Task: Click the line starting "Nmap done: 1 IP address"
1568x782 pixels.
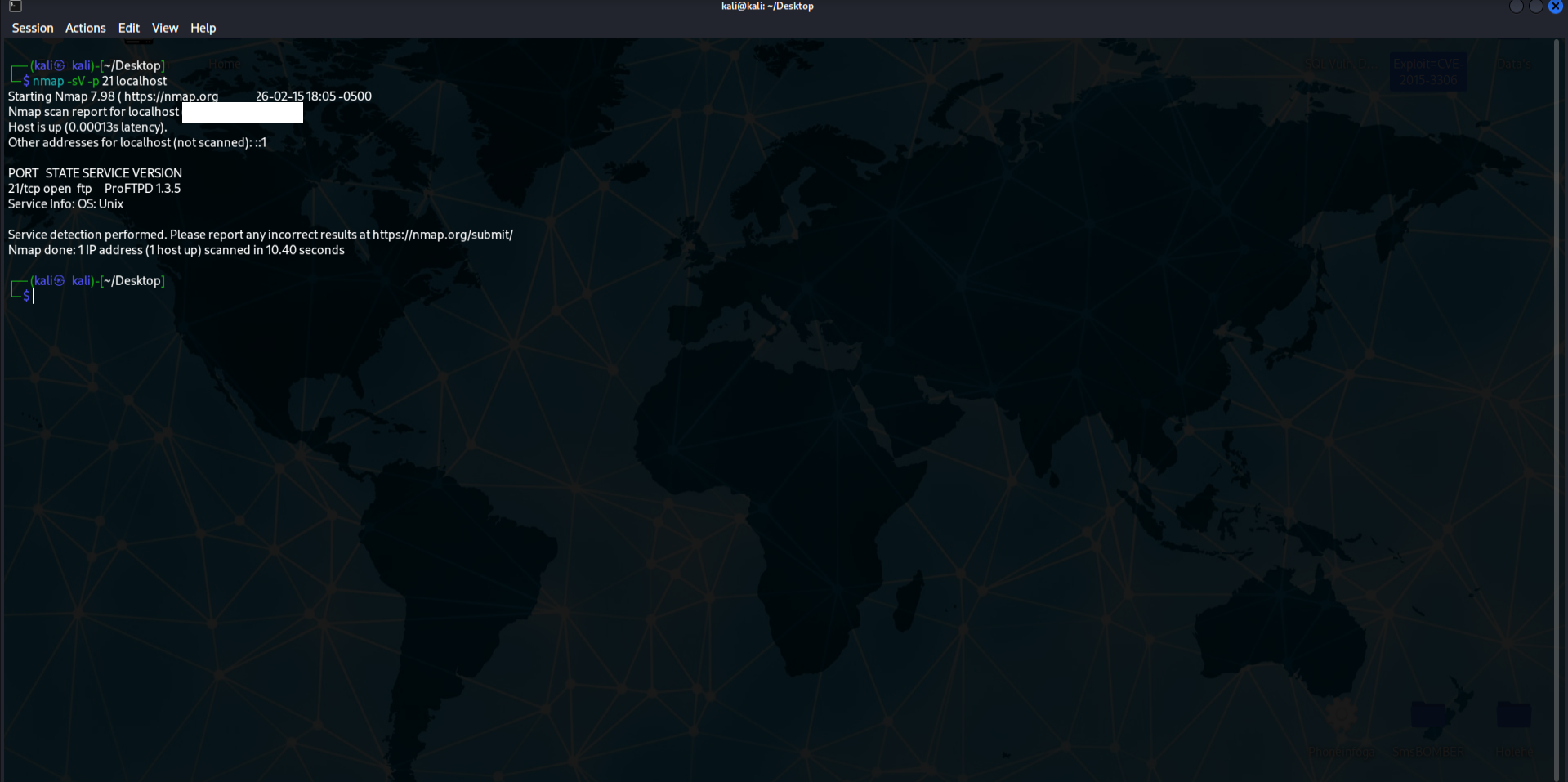Action: click(176, 250)
